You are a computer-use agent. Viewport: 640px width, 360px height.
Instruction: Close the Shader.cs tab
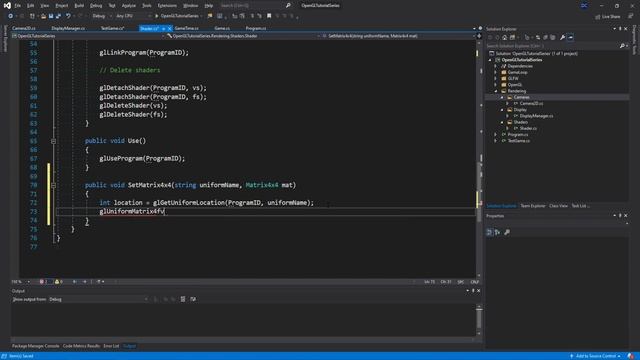click(x=169, y=29)
